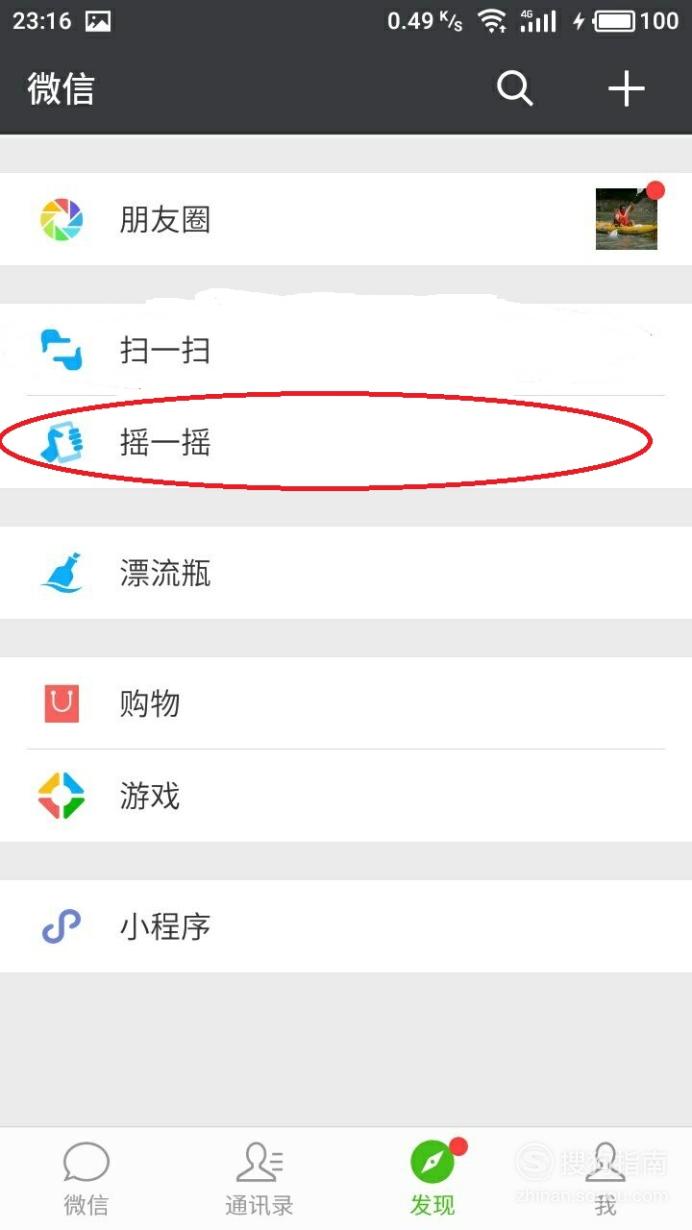Tap the Shake hand-holding-phone icon
The width and height of the screenshot is (692, 1230).
[61, 442]
